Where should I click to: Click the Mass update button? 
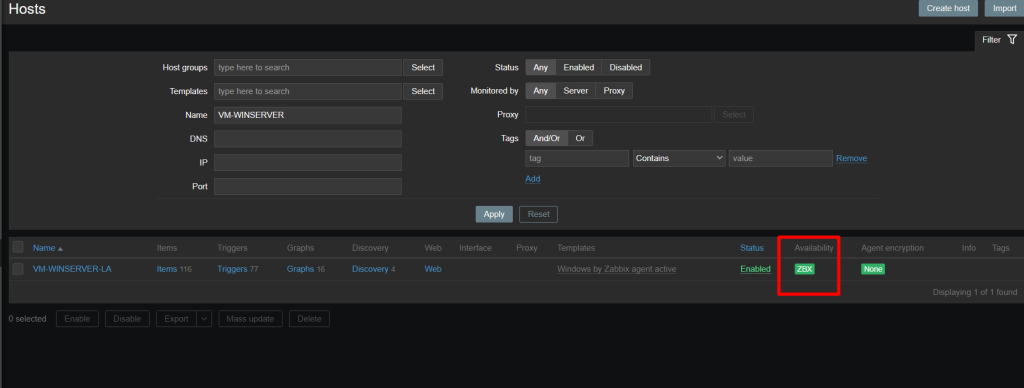(251, 319)
